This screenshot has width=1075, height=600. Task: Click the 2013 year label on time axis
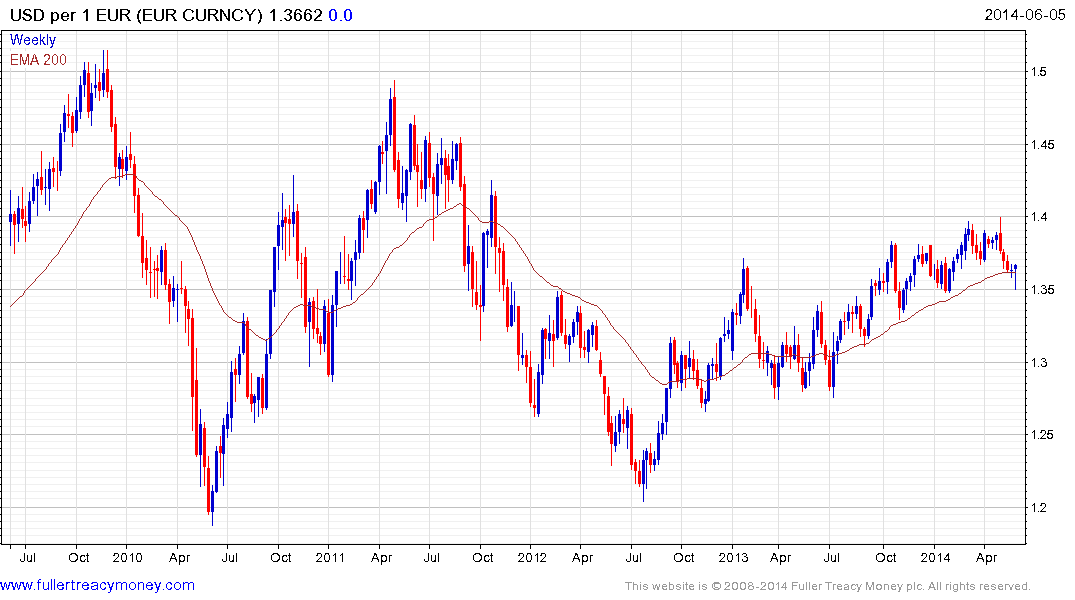tap(733, 557)
